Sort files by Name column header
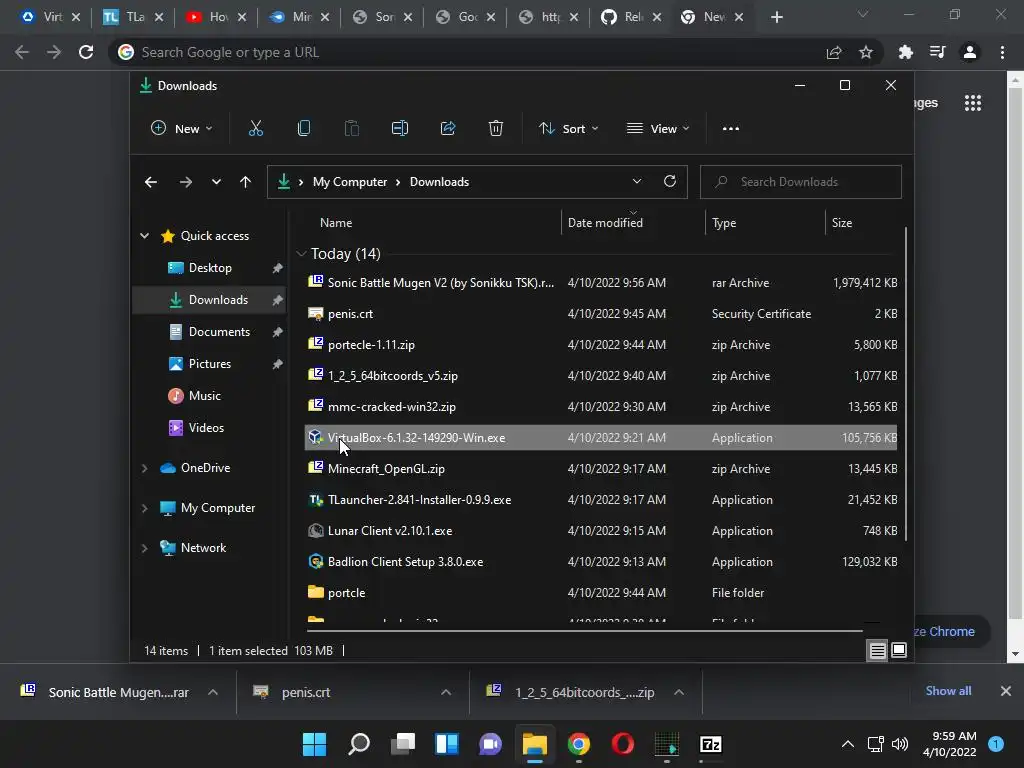The image size is (1024, 768). 336,223
